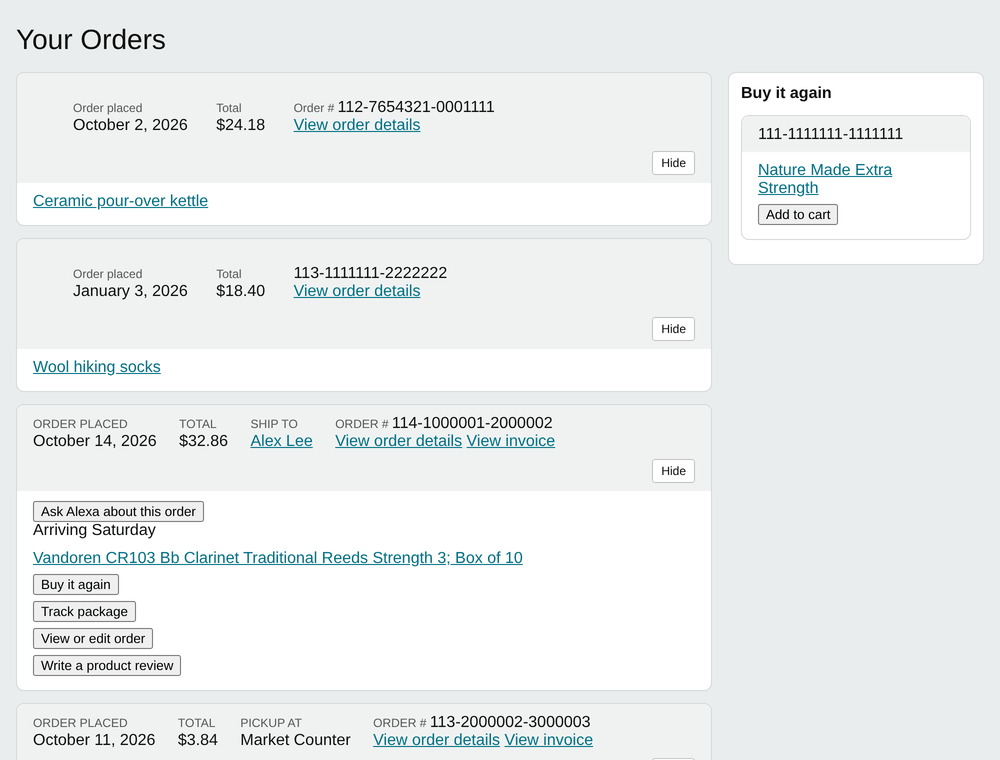The width and height of the screenshot is (1000, 760).
Task: Open View order details for order 113-1111111-2222222
Action: (x=357, y=291)
